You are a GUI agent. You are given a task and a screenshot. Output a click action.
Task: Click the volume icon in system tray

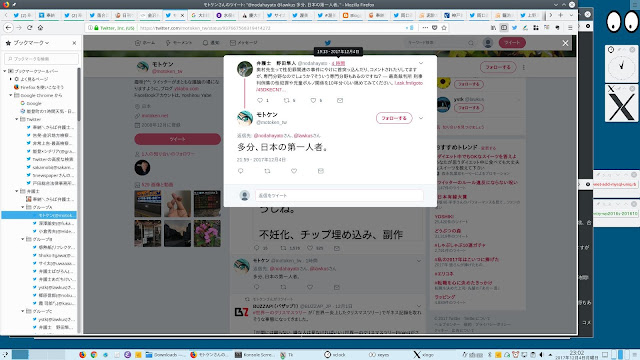click(542, 355)
